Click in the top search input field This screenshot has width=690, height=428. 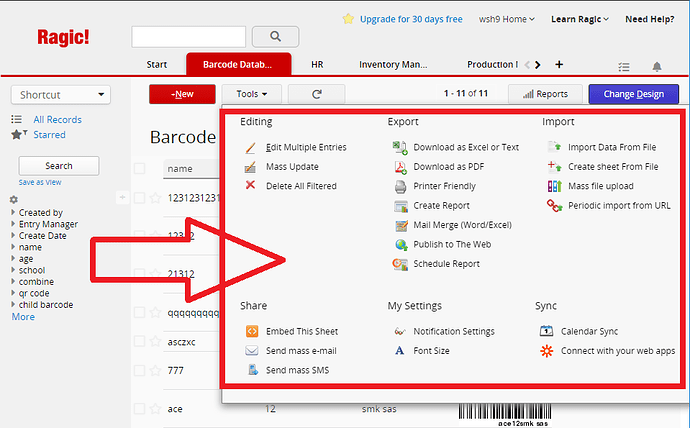188,37
